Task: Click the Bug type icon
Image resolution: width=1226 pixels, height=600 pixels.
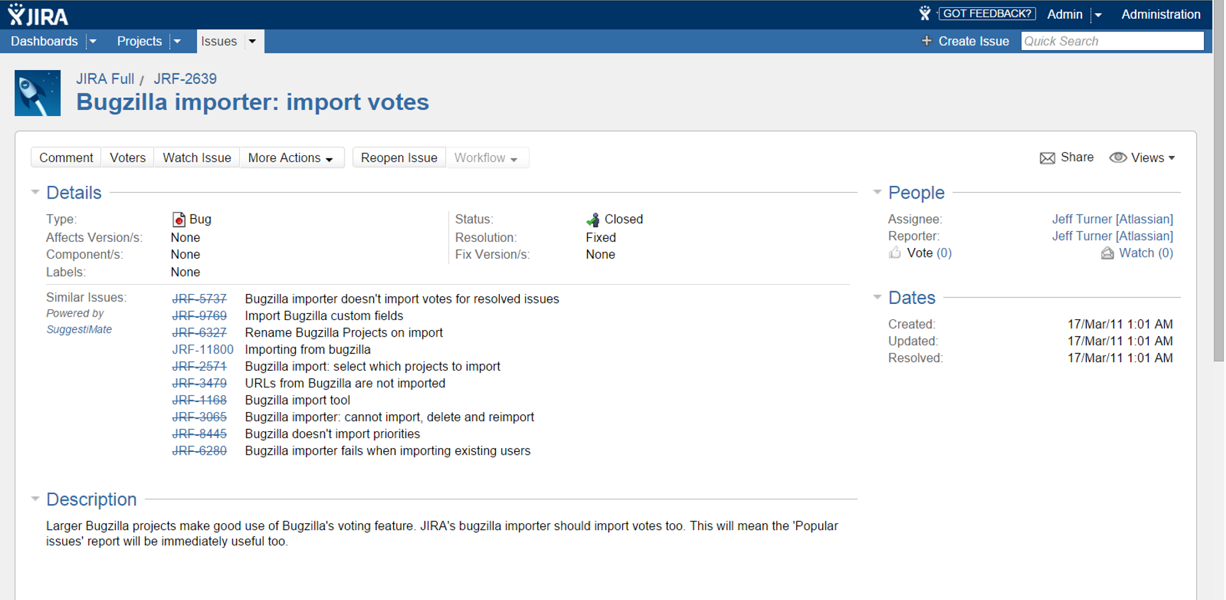Action: 179,219
